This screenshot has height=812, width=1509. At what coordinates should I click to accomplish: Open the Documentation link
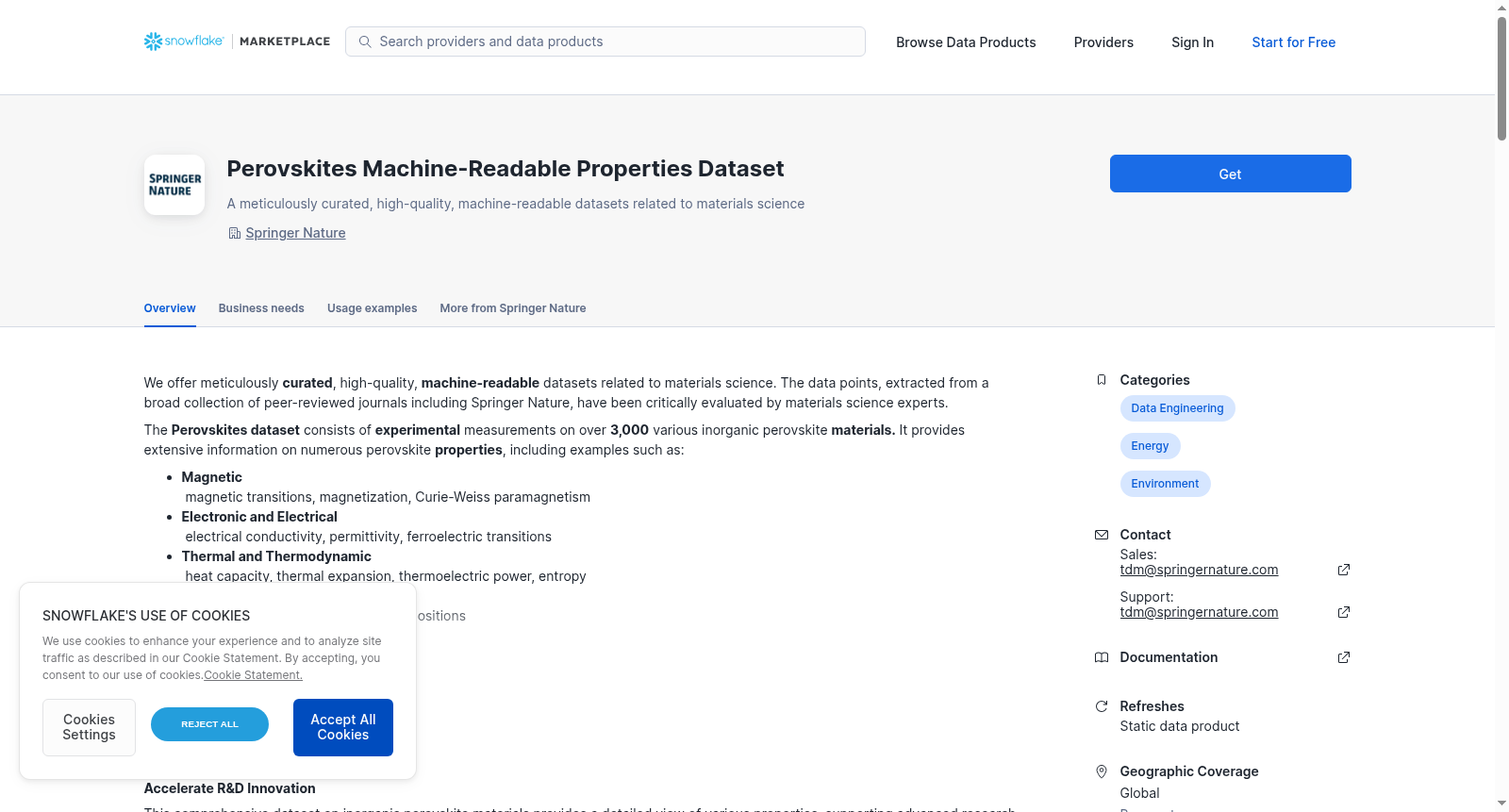coord(1169,657)
